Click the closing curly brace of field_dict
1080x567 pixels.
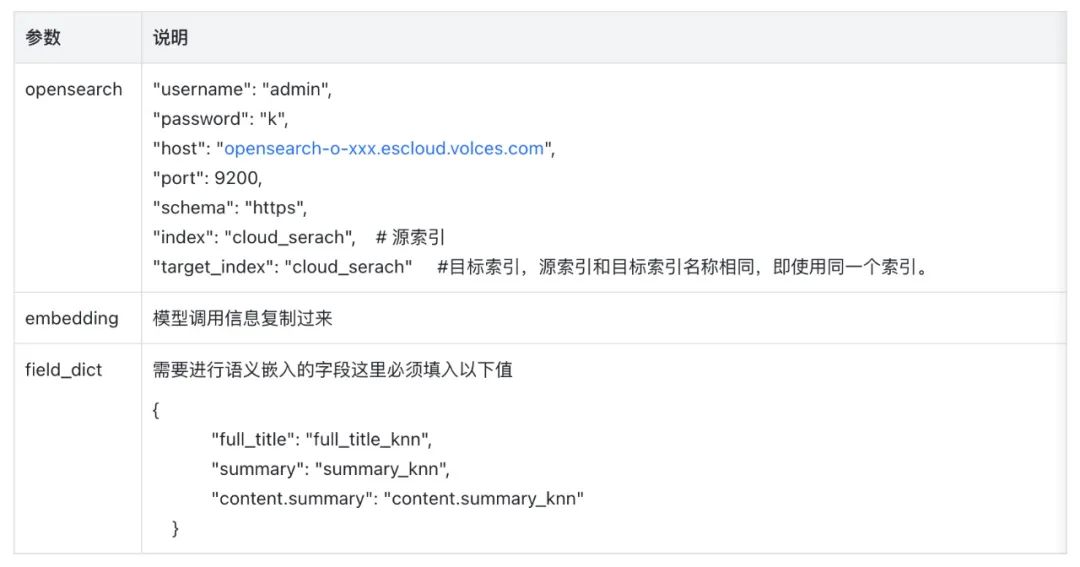(x=176, y=527)
